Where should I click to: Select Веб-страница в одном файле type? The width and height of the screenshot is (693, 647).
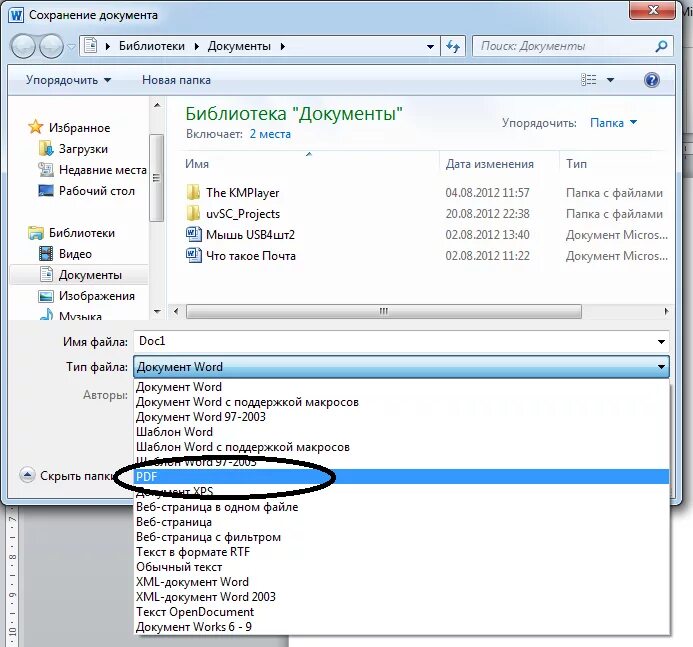pyautogui.click(x=402, y=507)
